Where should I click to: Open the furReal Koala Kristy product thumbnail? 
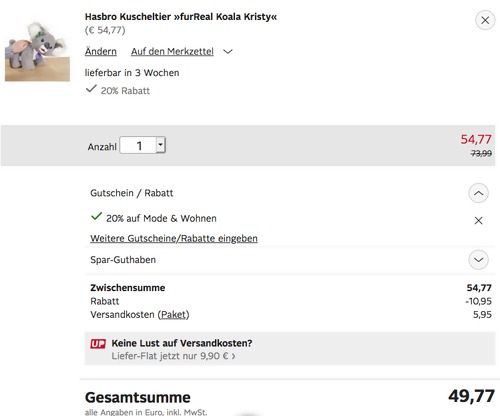point(37,51)
